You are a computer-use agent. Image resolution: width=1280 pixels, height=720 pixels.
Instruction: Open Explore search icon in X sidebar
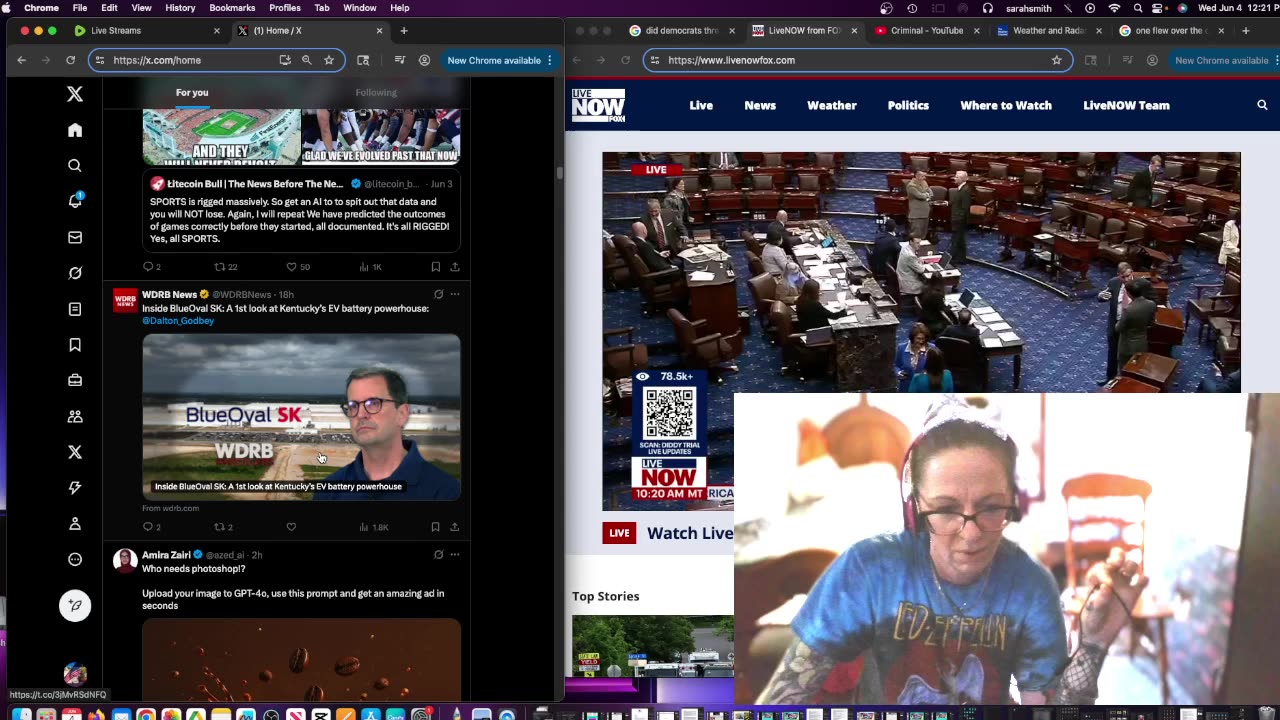pyautogui.click(x=75, y=166)
